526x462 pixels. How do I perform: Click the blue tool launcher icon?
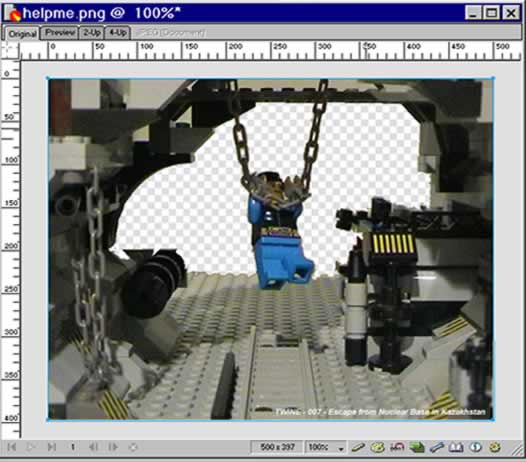[x=436, y=447]
